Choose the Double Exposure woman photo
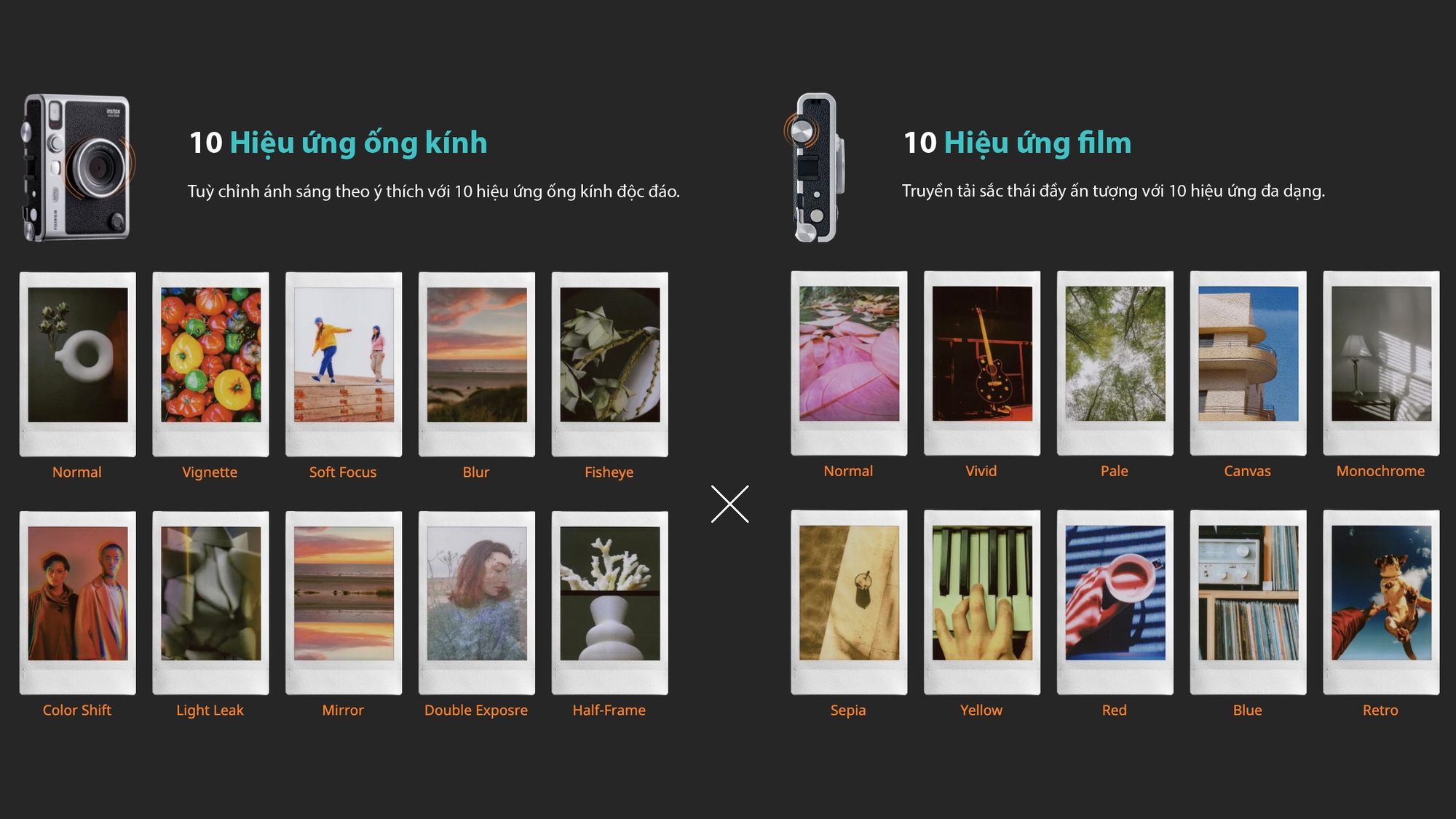1456x819 pixels. (477, 603)
